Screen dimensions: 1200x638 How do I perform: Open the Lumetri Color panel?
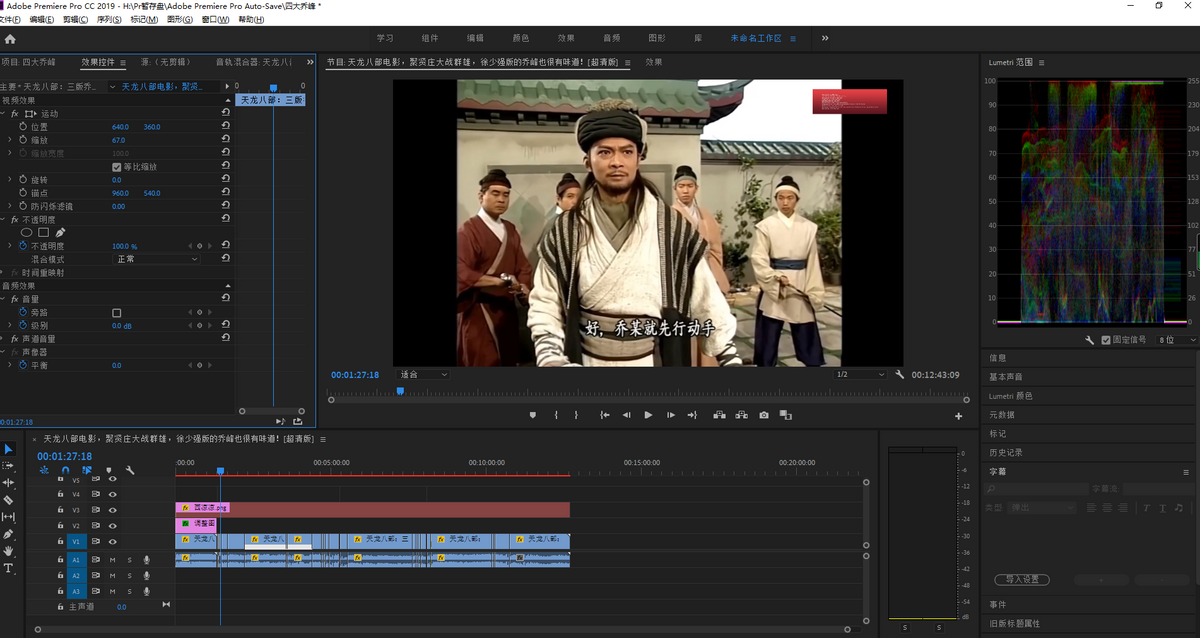(x=1011, y=396)
